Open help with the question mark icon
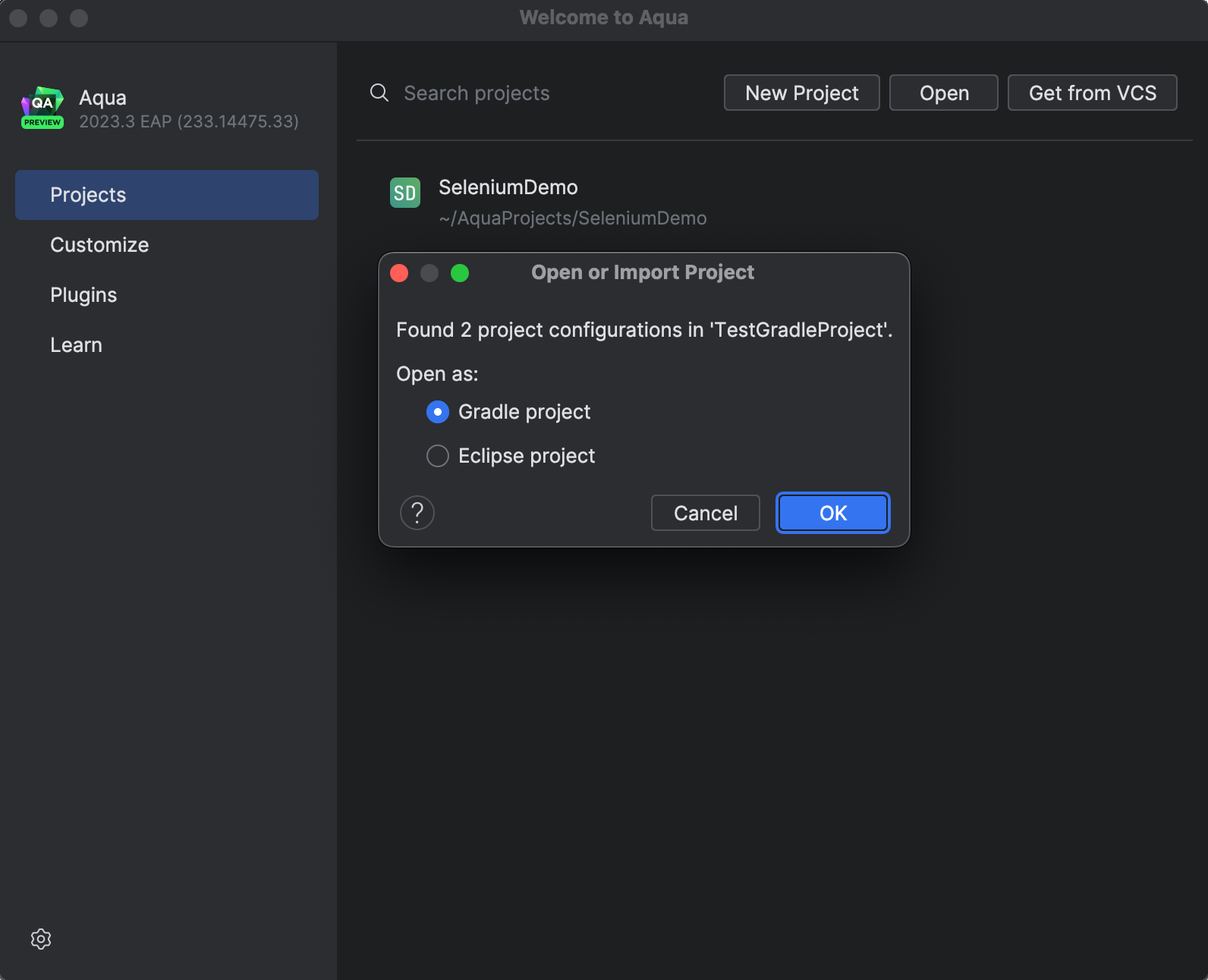This screenshot has height=980, width=1208. (x=417, y=513)
